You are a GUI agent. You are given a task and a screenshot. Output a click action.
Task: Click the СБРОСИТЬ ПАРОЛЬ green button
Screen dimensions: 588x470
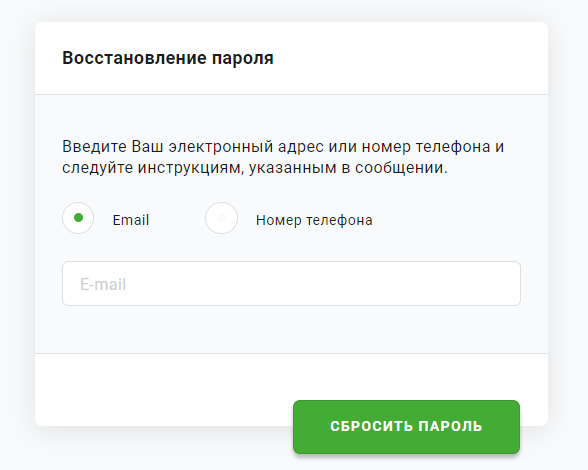(406, 427)
